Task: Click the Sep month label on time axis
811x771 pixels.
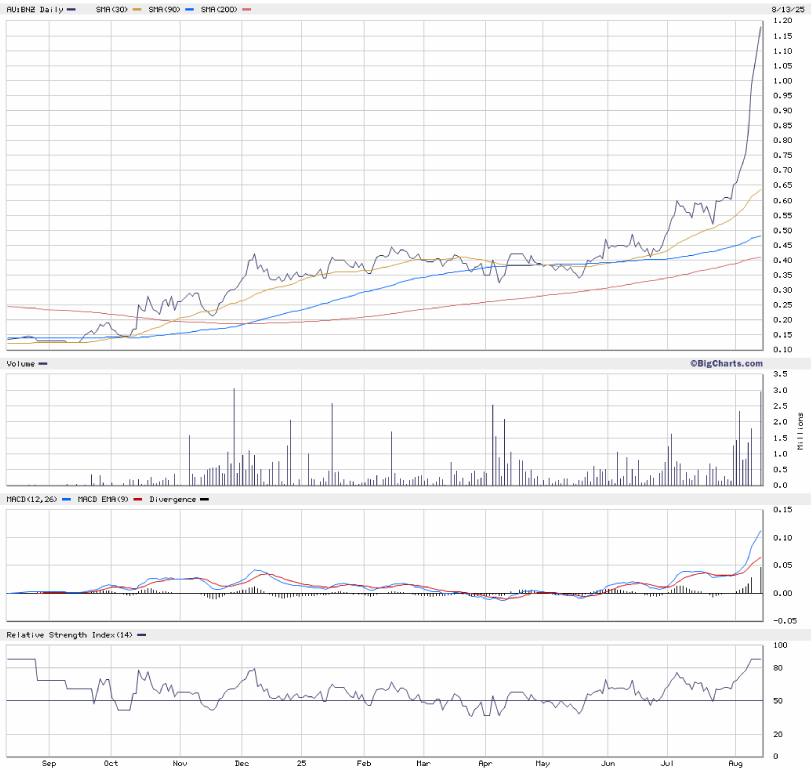Action: (x=49, y=763)
